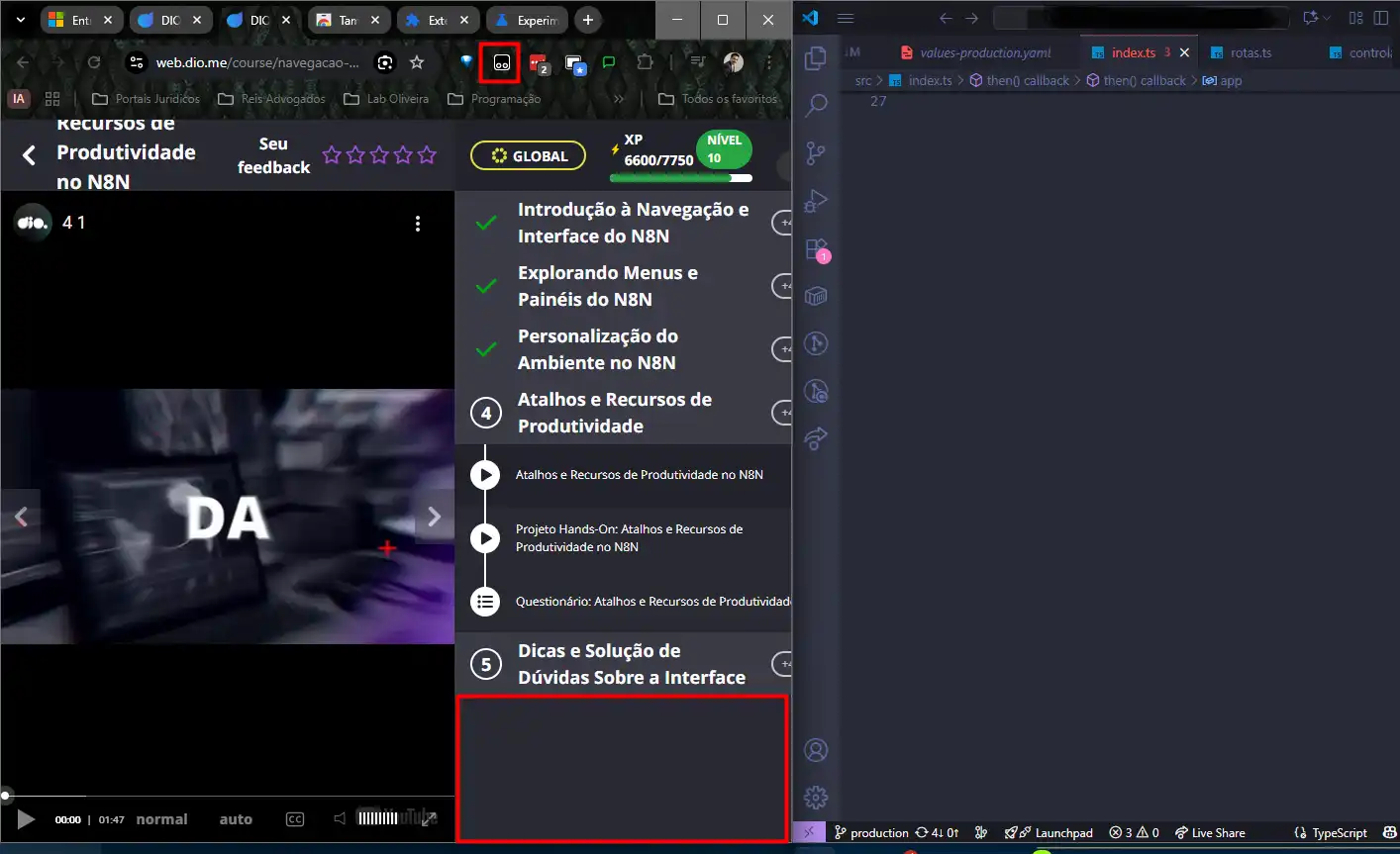Screen dimensions: 1400x854
Task: Open Chrome media controls icon
Action: coord(698,62)
